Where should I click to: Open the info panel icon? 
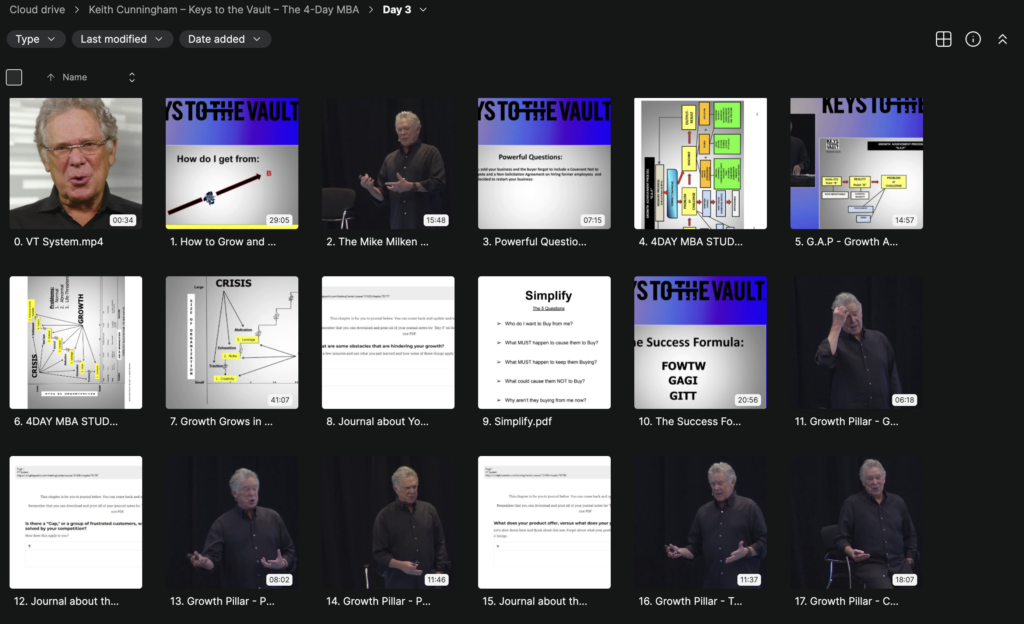[x=973, y=39]
